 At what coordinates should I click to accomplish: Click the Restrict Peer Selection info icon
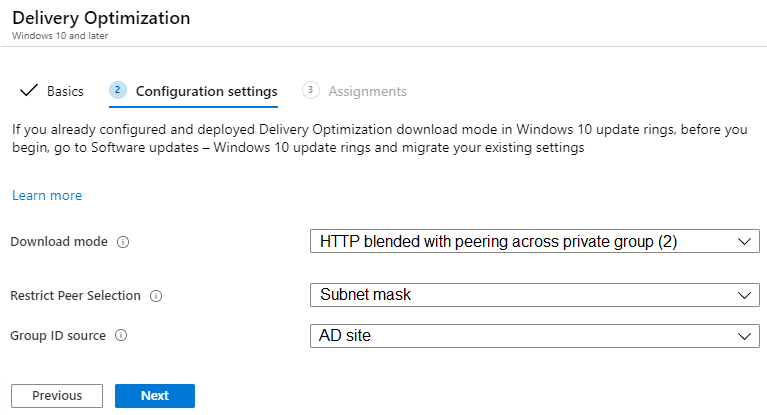point(156,296)
